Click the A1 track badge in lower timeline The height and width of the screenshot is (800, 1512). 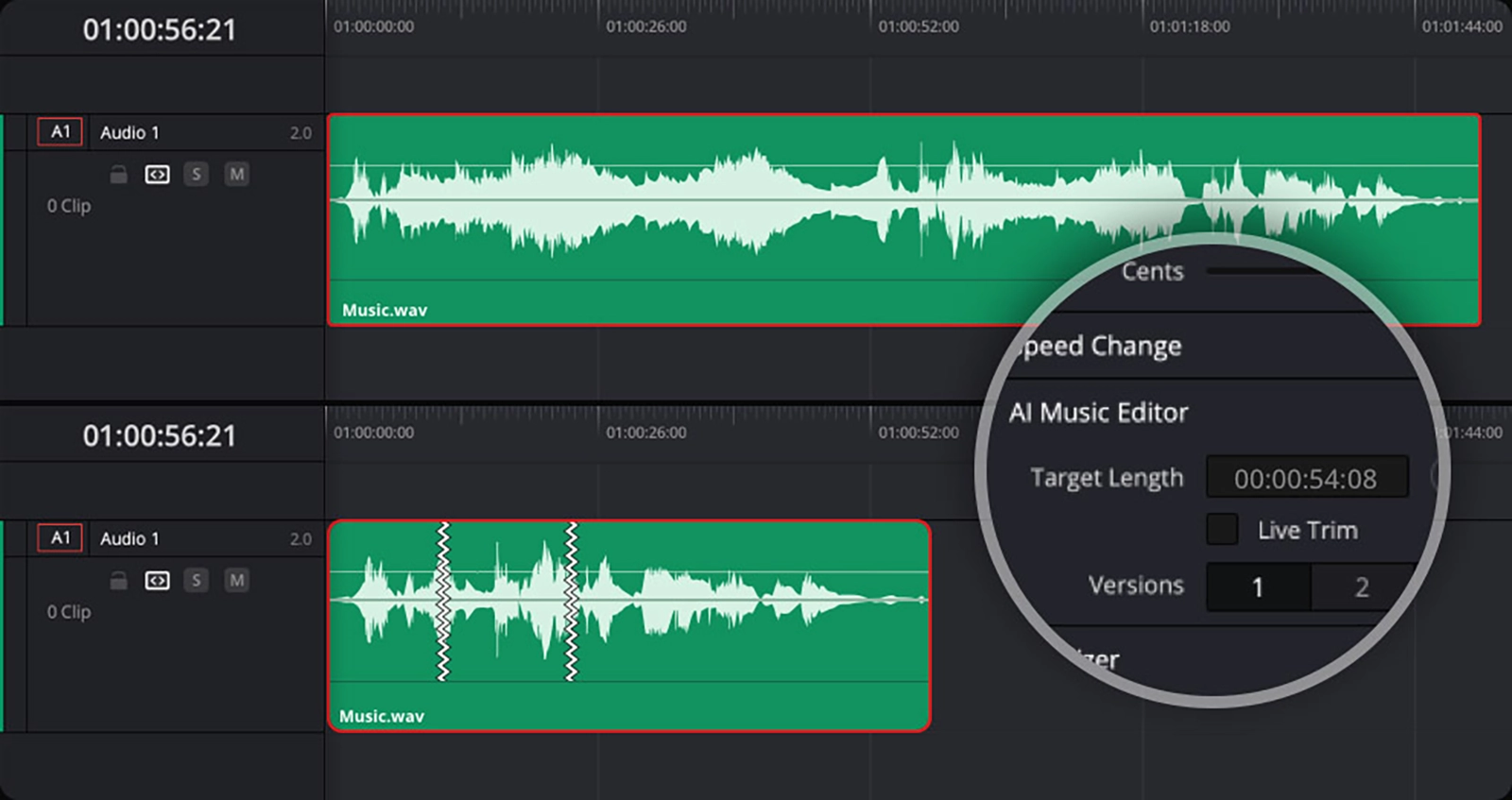60,538
